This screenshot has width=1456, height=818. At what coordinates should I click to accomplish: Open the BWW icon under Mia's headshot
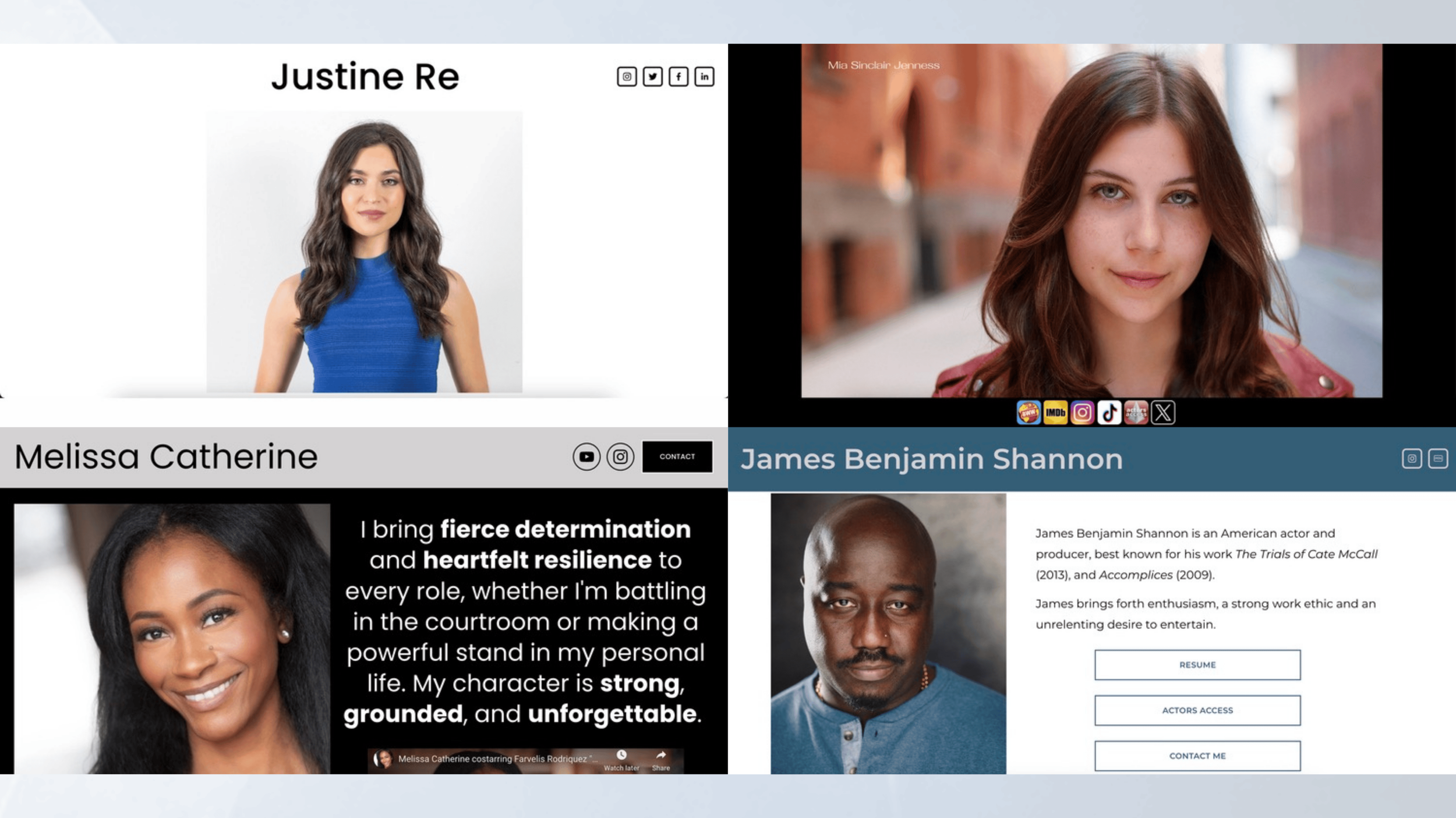point(1029,413)
